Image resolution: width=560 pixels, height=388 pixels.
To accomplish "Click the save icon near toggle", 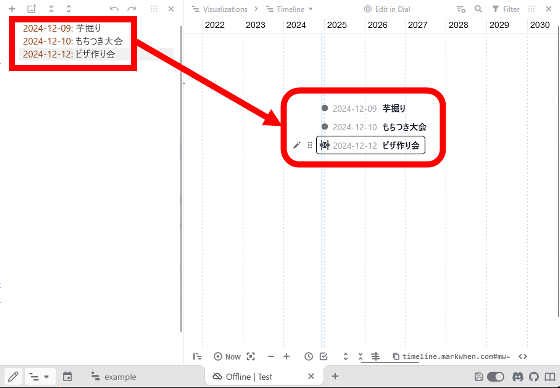I will coord(479,377).
